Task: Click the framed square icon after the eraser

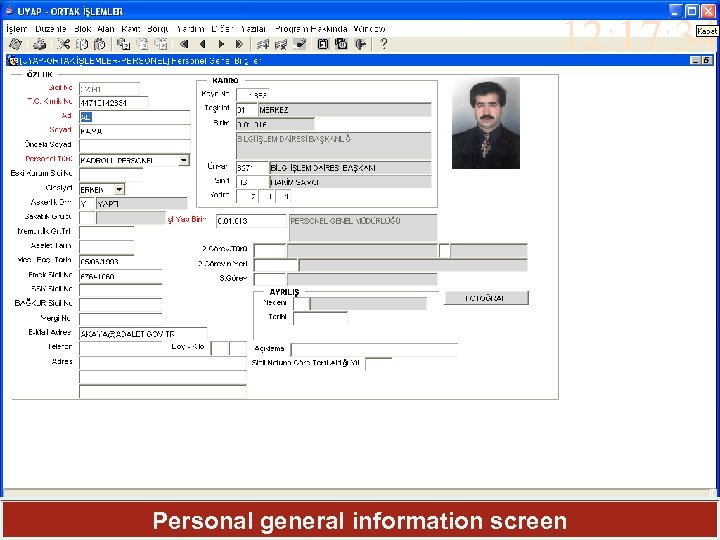Action: click(323, 44)
